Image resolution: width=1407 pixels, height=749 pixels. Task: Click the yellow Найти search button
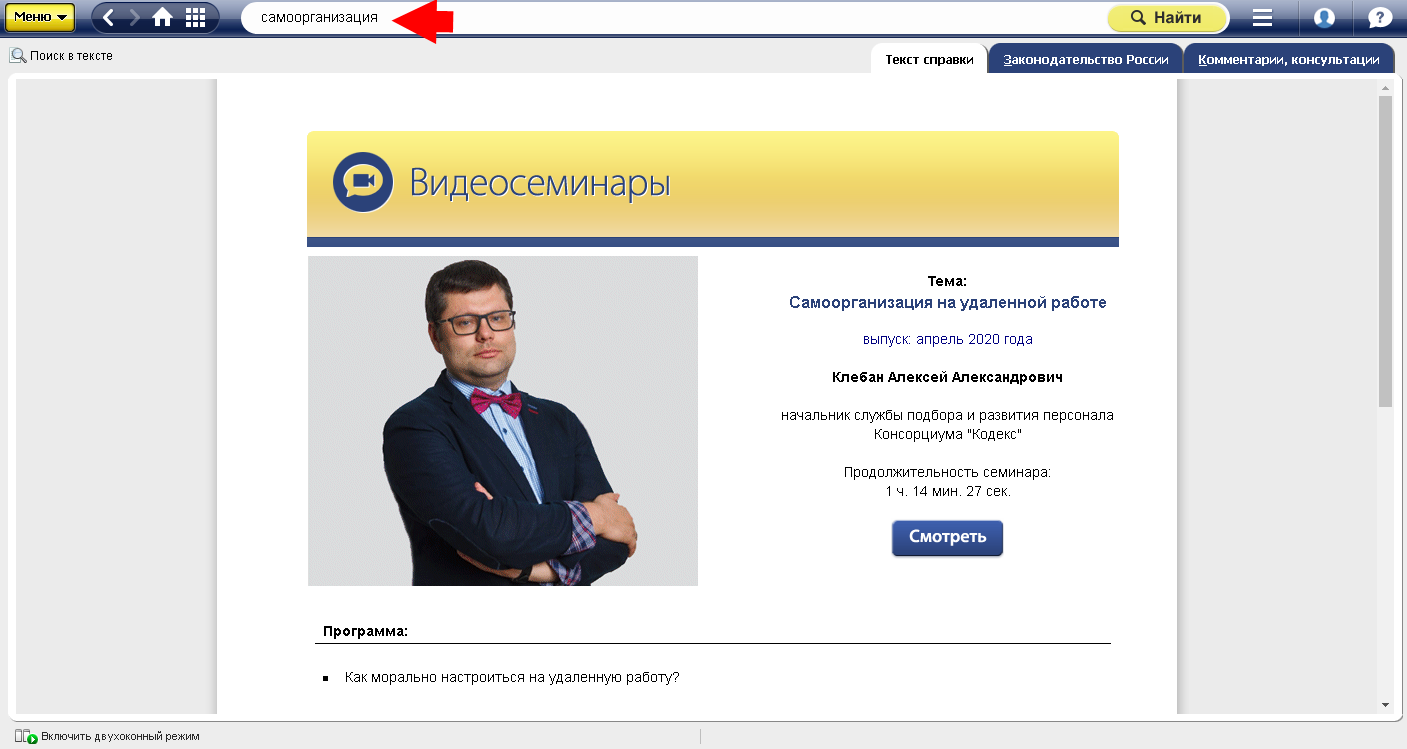click(x=1167, y=17)
